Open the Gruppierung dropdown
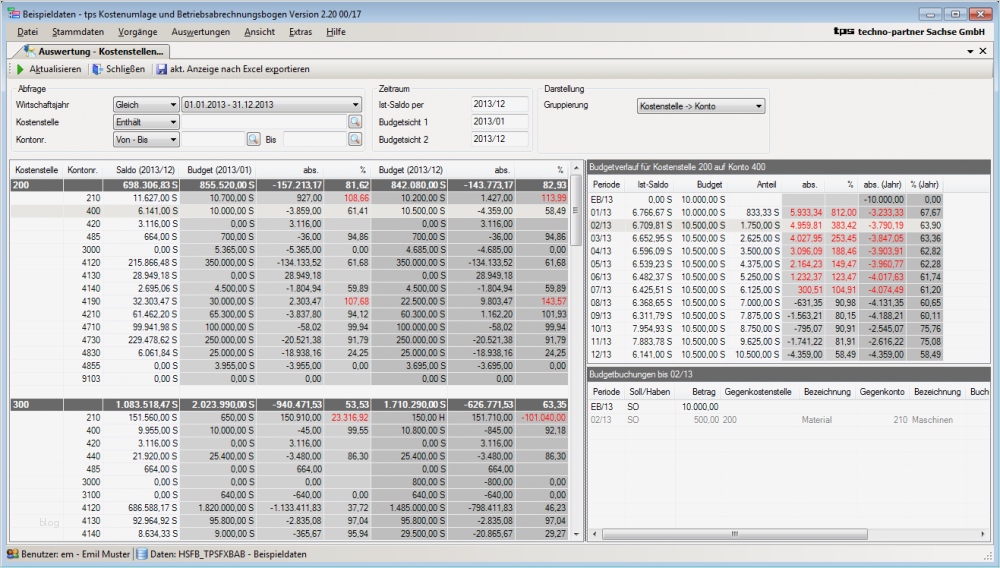Image resolution: width=1000 pixels, height=568 pixels. pyautogui.click(x=700, y=105)
